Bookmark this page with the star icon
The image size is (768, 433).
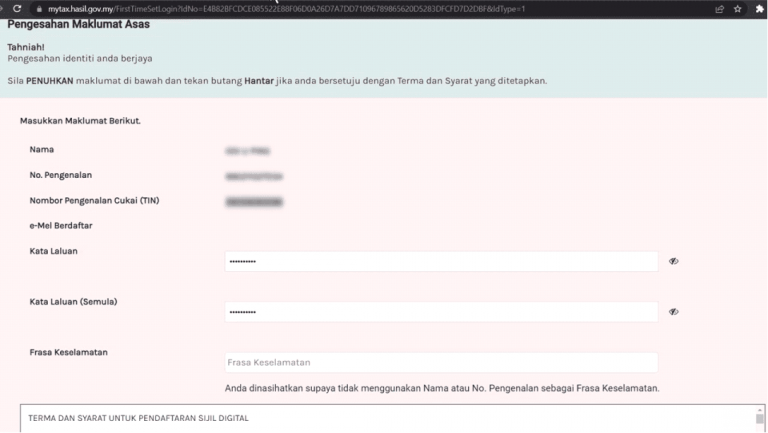pyautogui.click(x=738, y=8)
